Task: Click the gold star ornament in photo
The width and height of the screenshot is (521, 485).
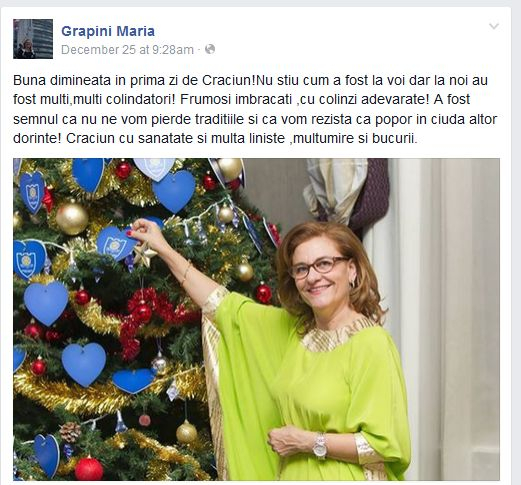Action: [145, 255]
